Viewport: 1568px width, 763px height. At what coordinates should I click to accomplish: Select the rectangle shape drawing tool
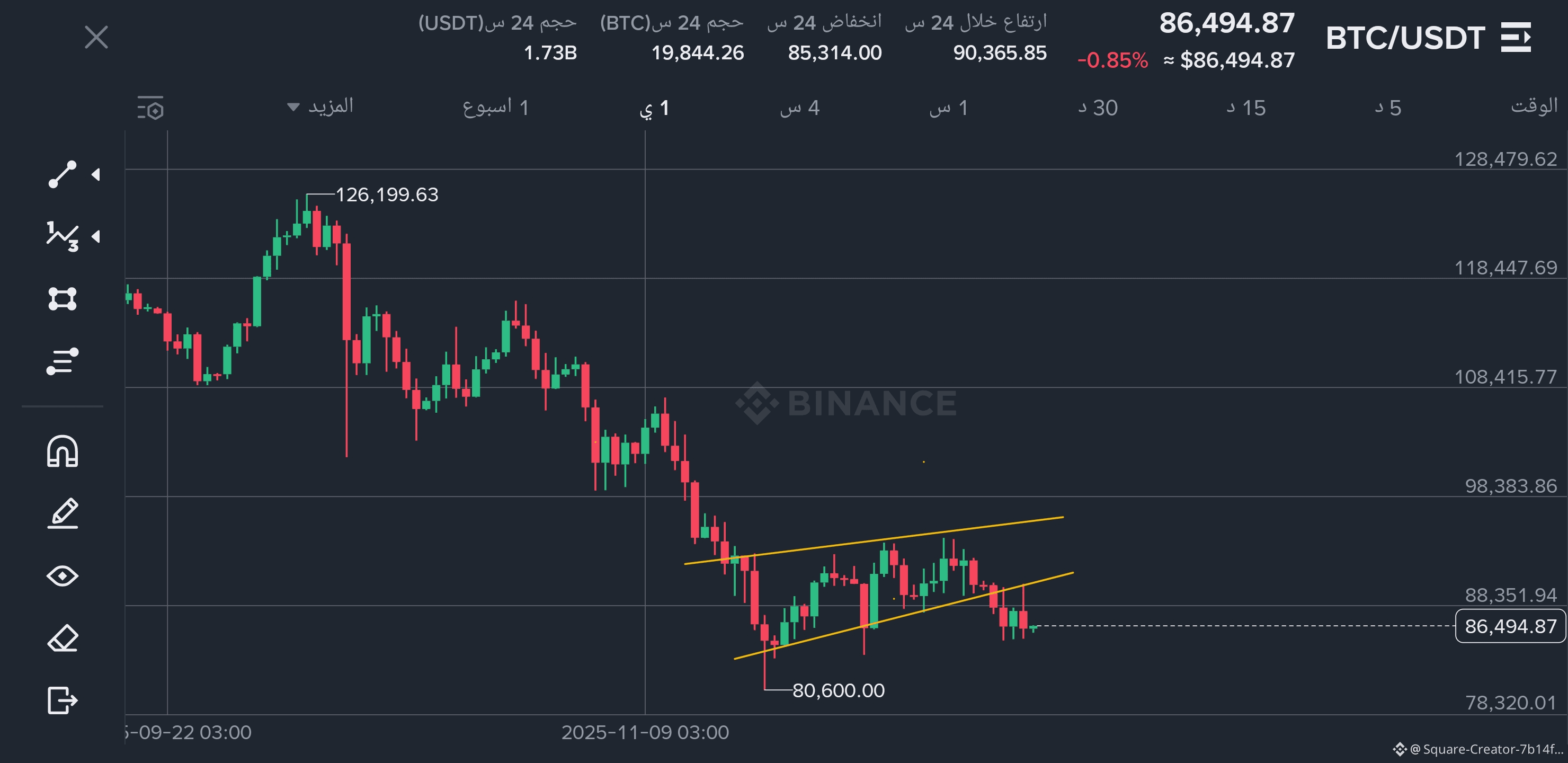(62, 298)
